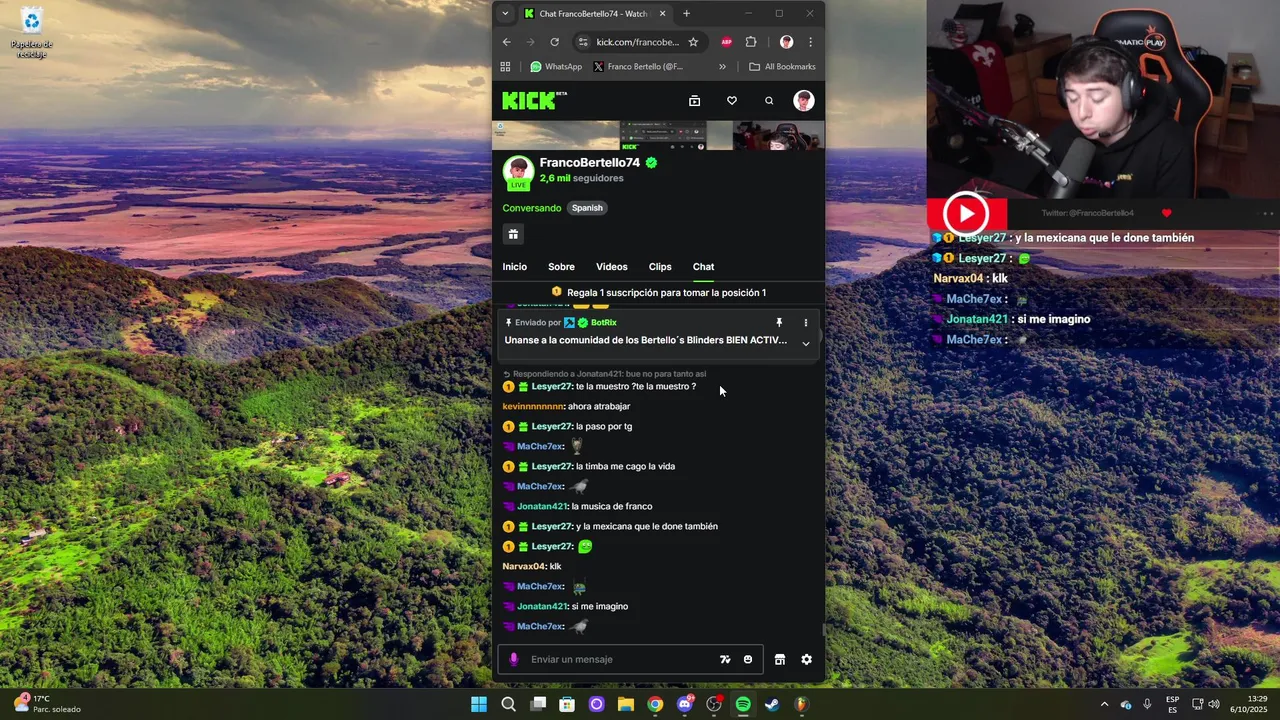Image resolution: width=1280 pixels, height=720 pixels.
Task: Select the Chat tab
Action: click(x=703, y=267)
